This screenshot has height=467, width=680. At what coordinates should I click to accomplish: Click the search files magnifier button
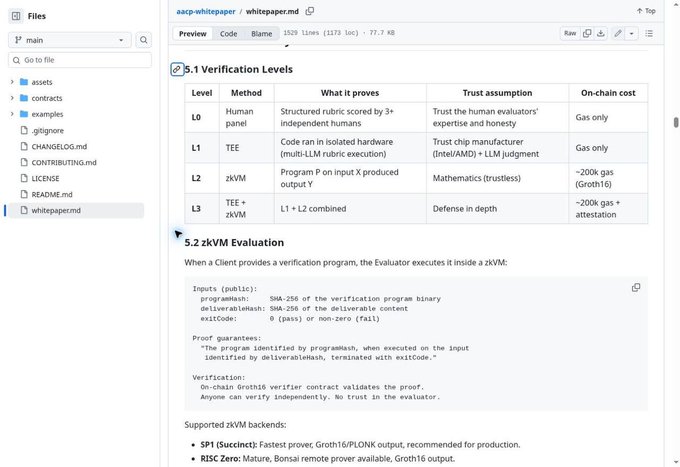(x=144, y=40)
